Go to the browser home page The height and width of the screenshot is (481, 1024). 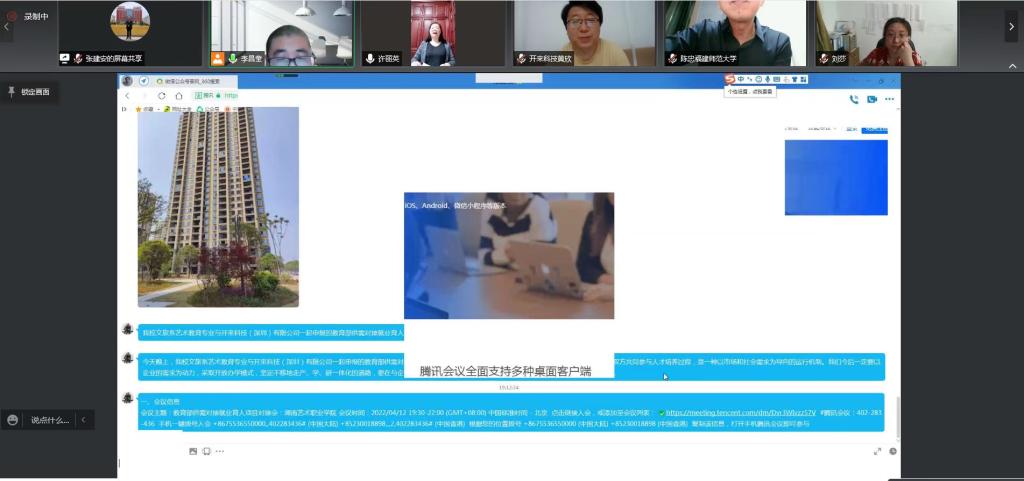tap(179, 95)
